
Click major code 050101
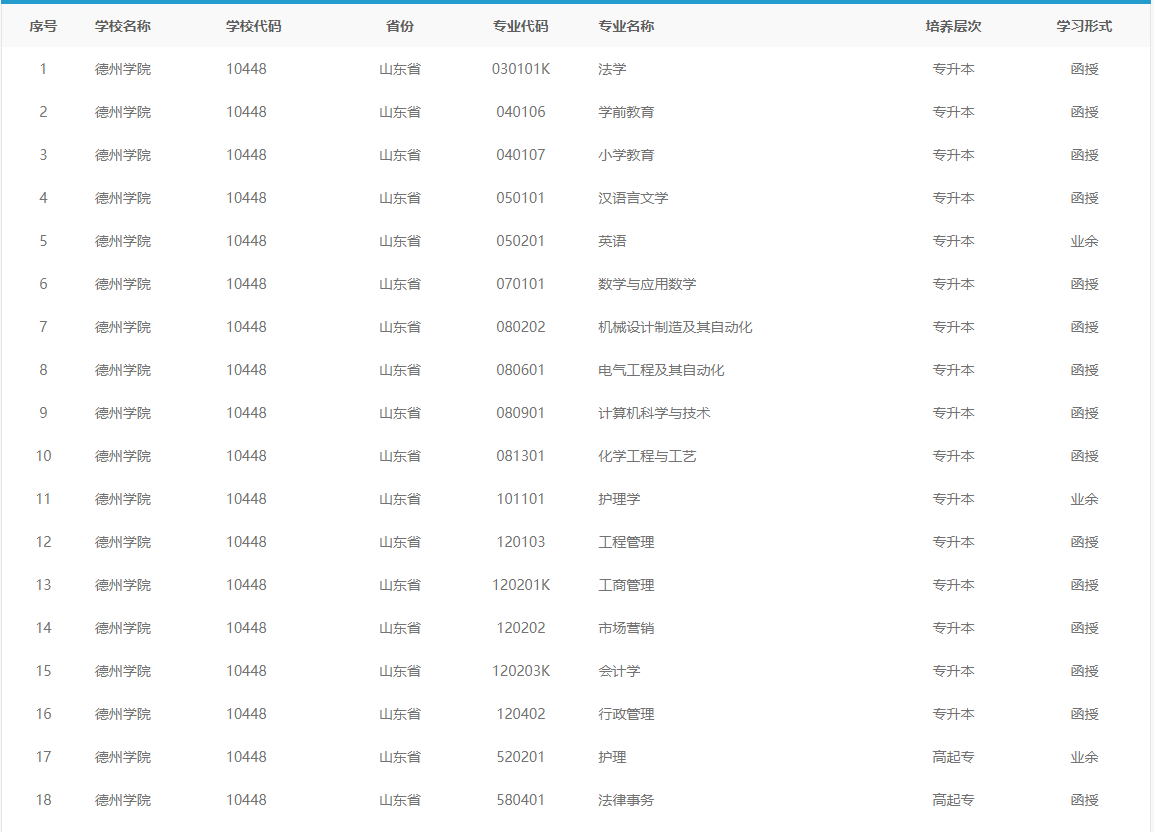click(x=521, y=198)
